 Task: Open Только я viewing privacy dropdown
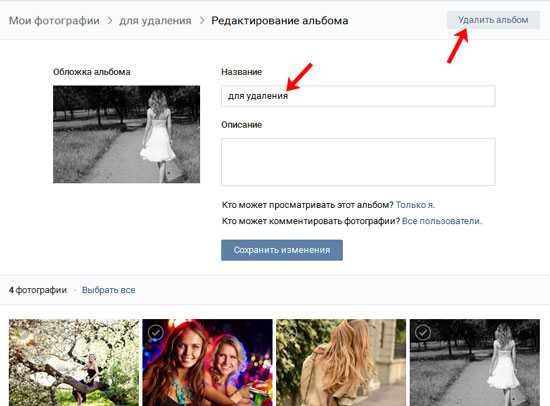[x=415, y=205]
